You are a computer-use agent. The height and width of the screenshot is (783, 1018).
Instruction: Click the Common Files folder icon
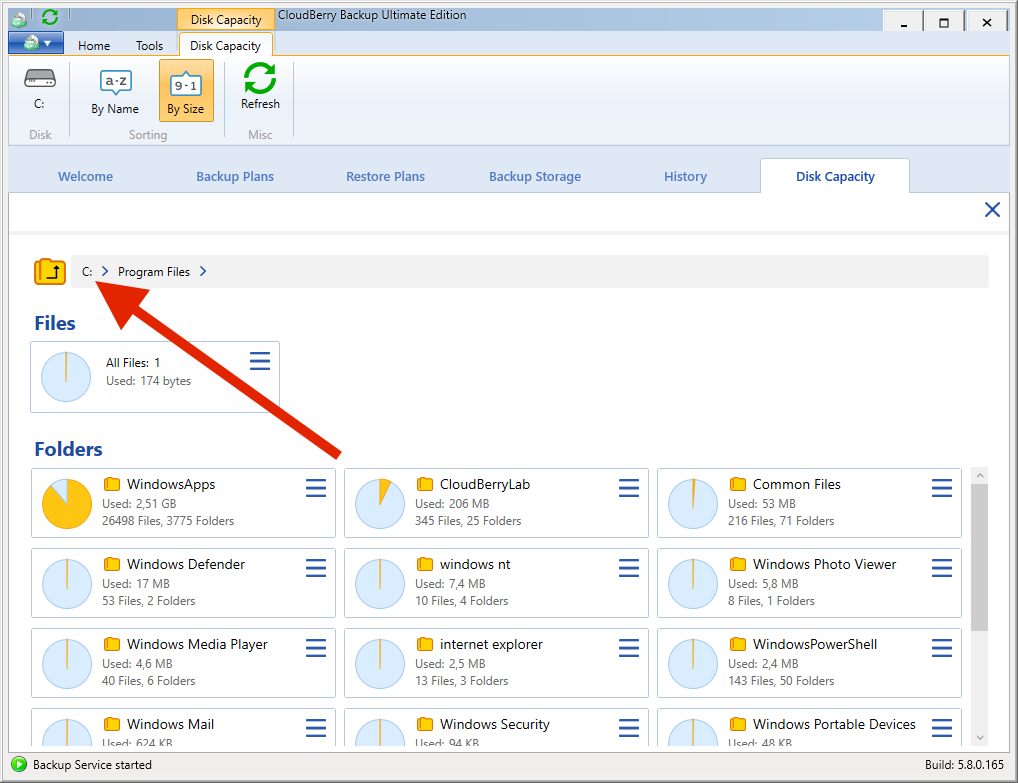coord(738,484)
